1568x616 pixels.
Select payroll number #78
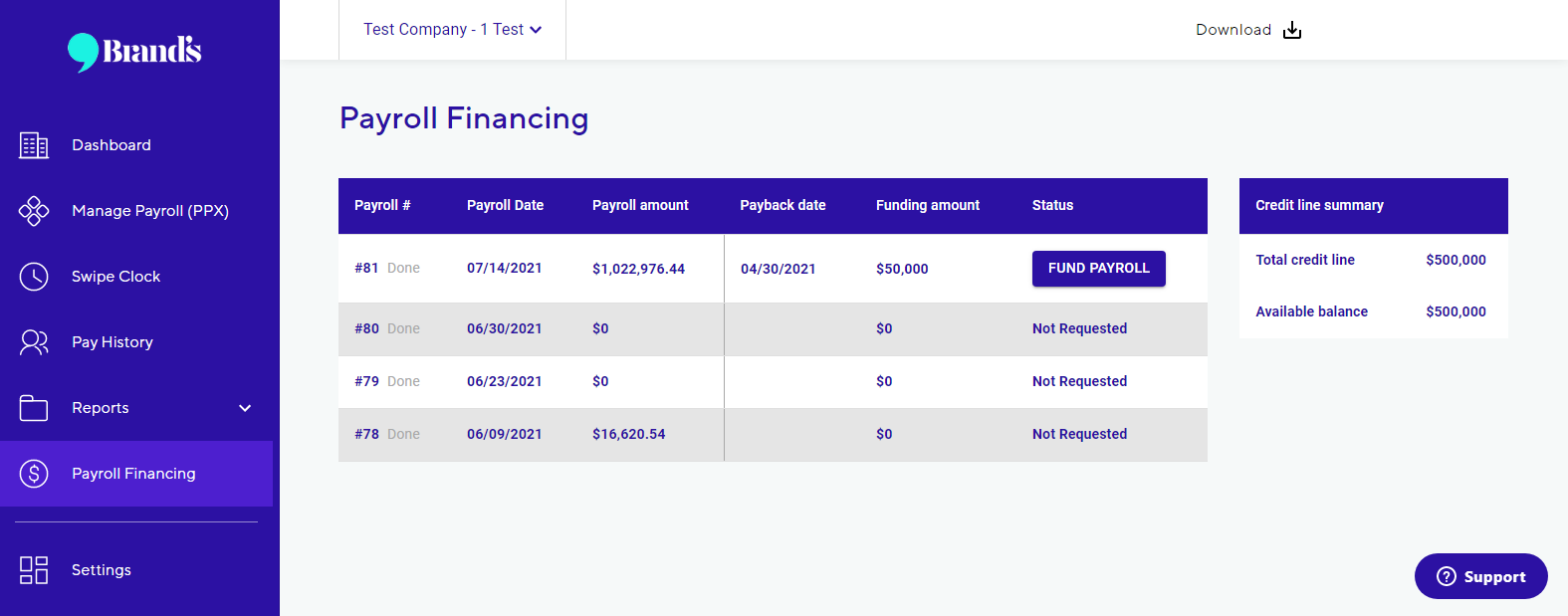click(366, 434)
